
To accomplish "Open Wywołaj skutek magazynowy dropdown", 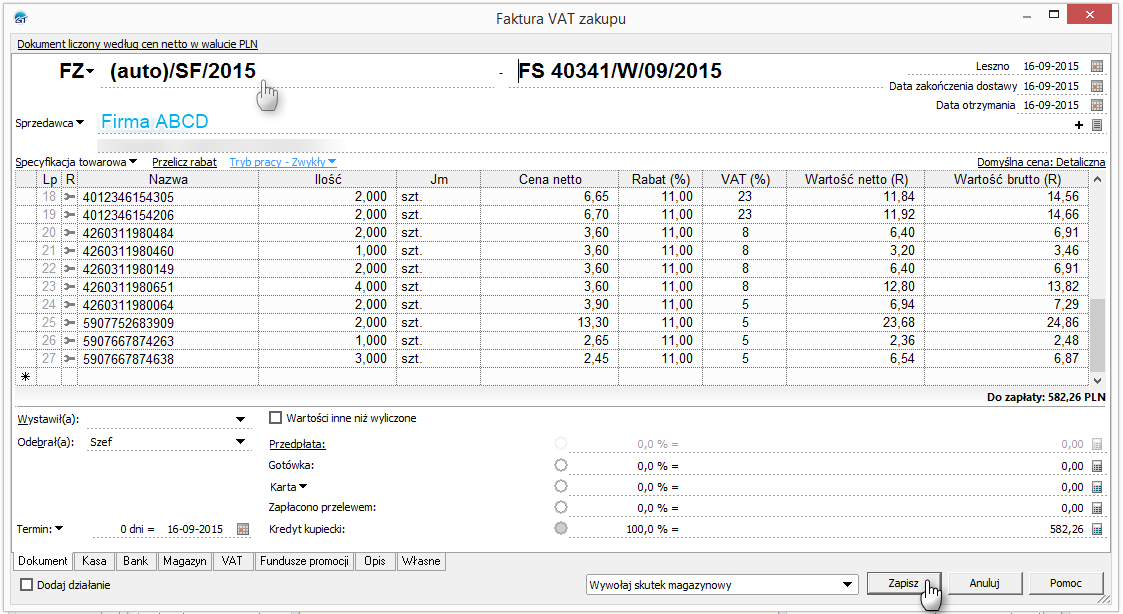I will click(847, 585).
